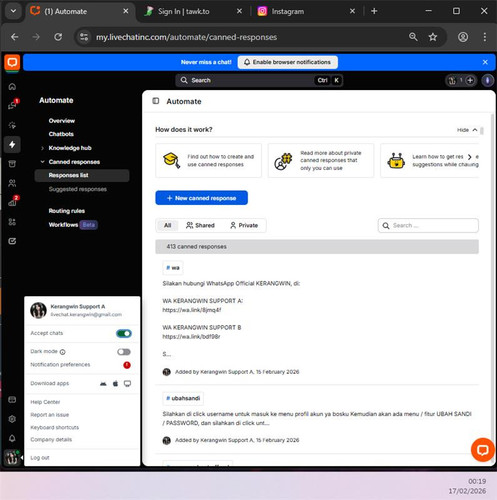The width and height of the screenshot is (497, 500).
Task: Open the site information icon in address bar
Action: [x=84, y=37]
